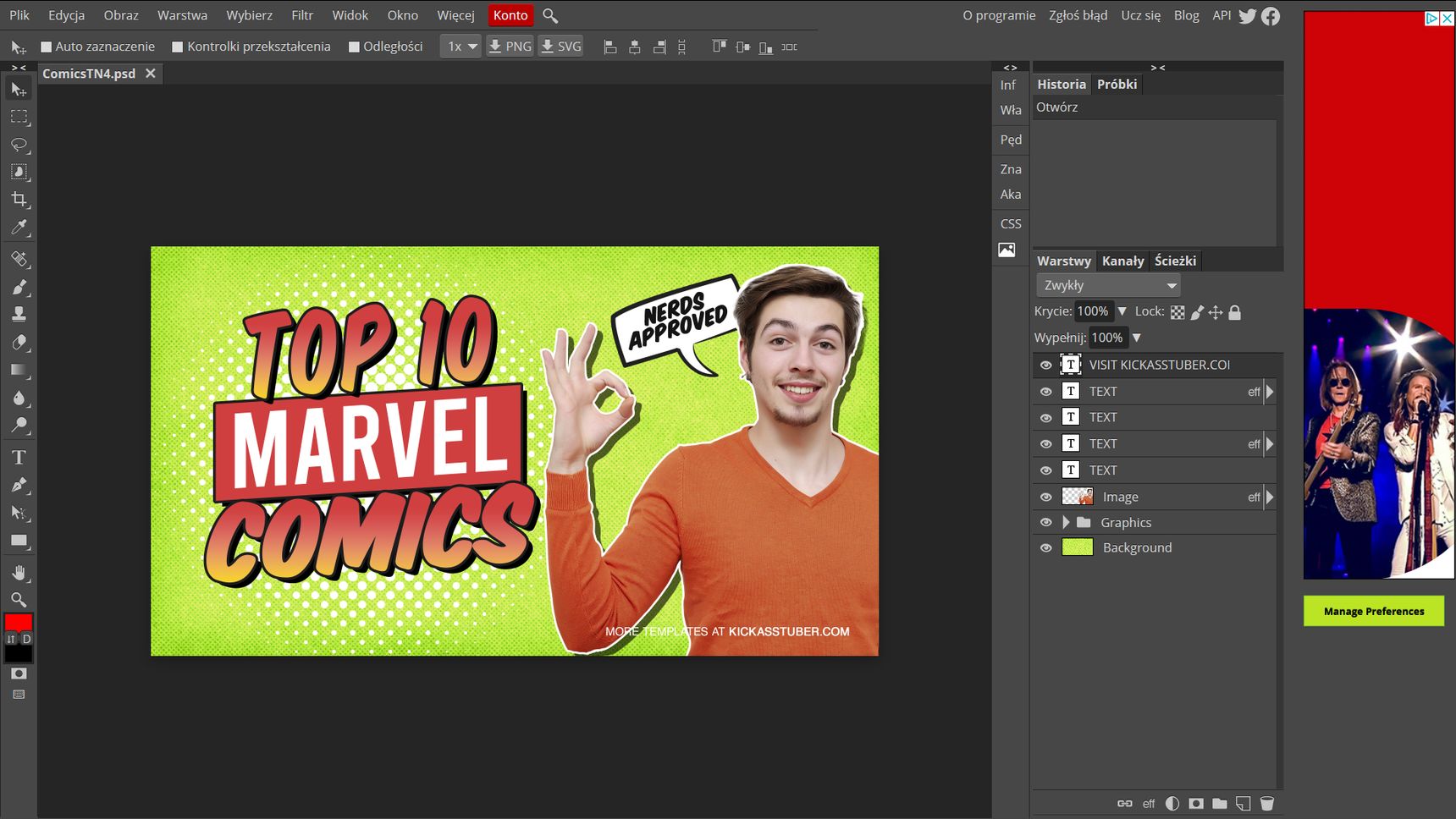Viewport: 1456px width, 819px height.
Task: Open the Plik menu
Action: (19, 15)
